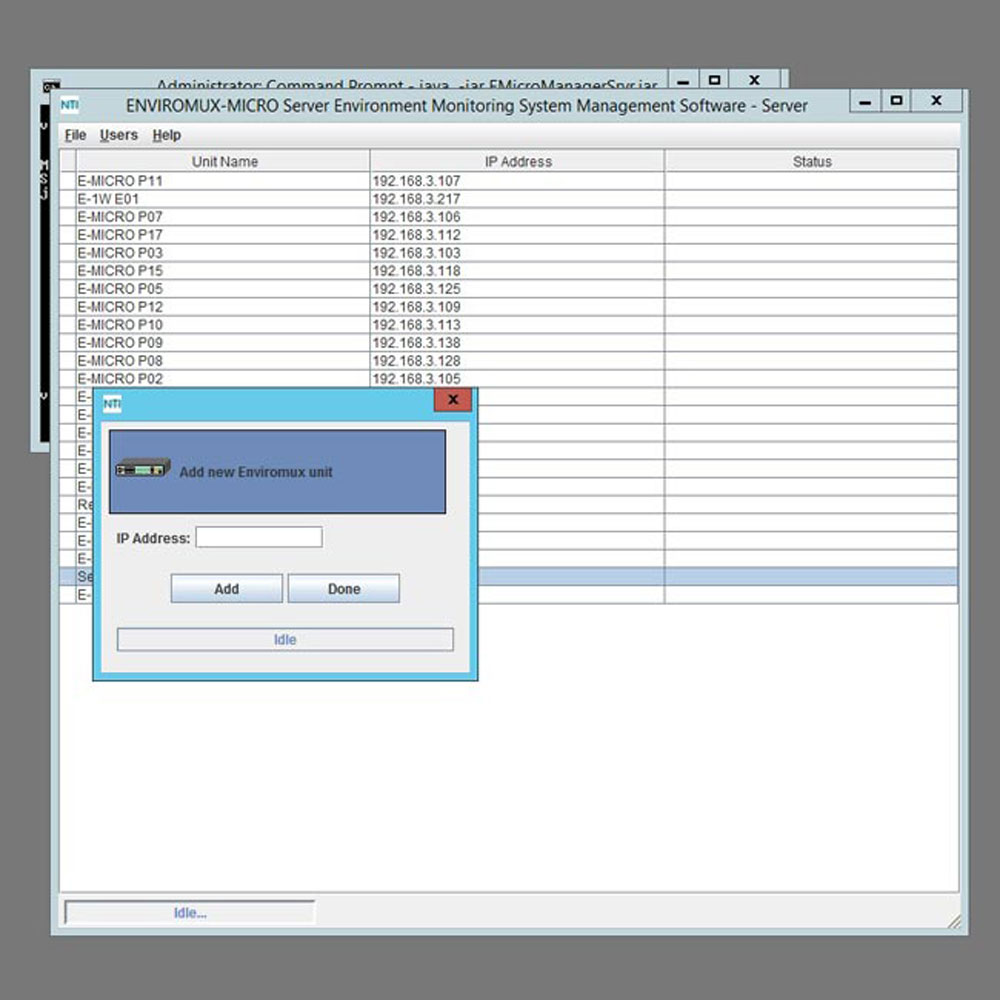
Task: Maximize the Command Prompt window
Action: 714,80
